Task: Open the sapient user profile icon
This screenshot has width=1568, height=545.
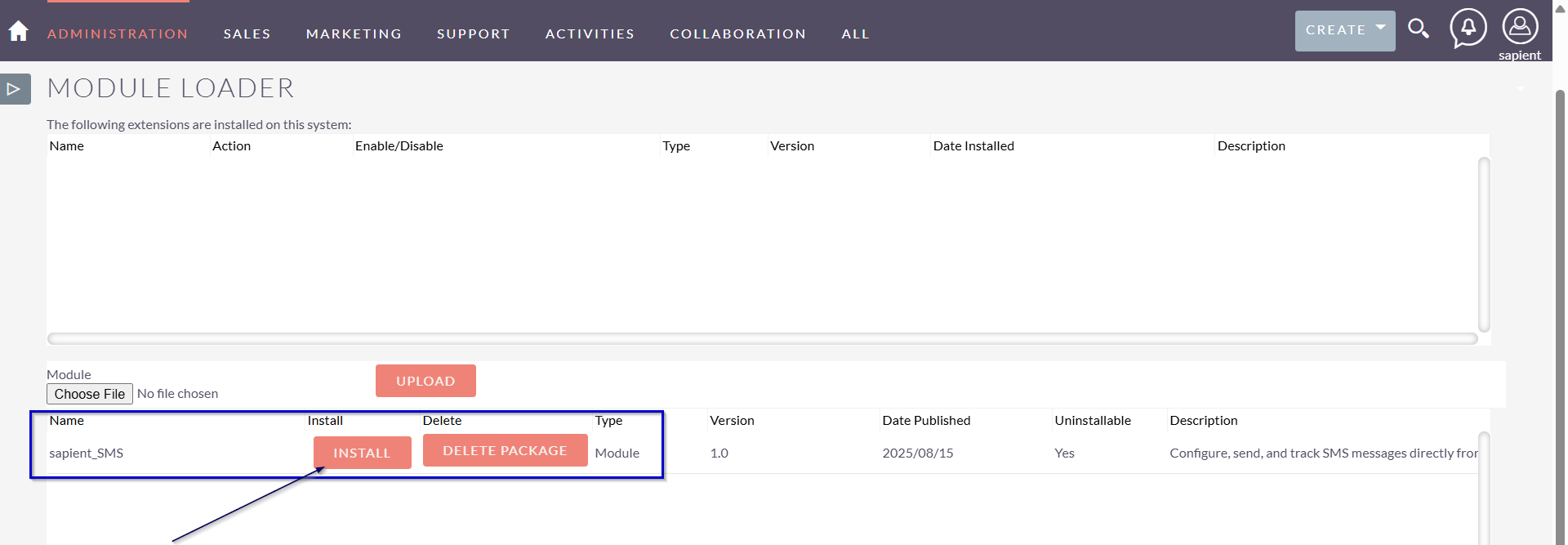Action: (x=1520, y=27)
